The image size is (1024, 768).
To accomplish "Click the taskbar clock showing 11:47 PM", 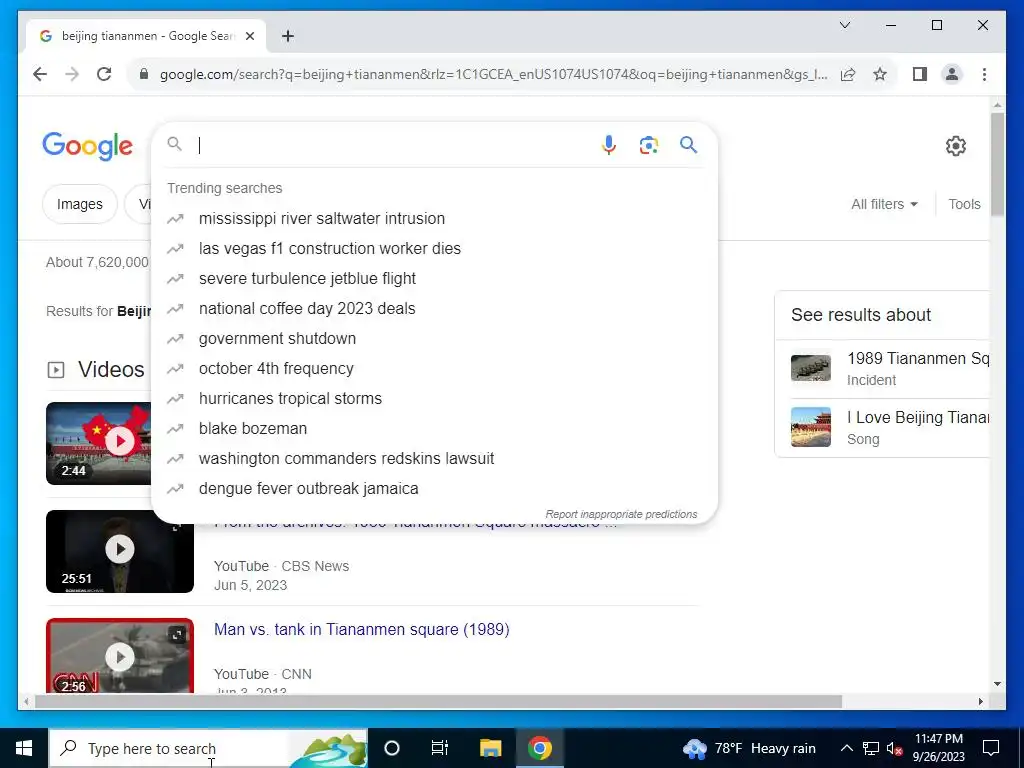I will click(x=938, y=748).
